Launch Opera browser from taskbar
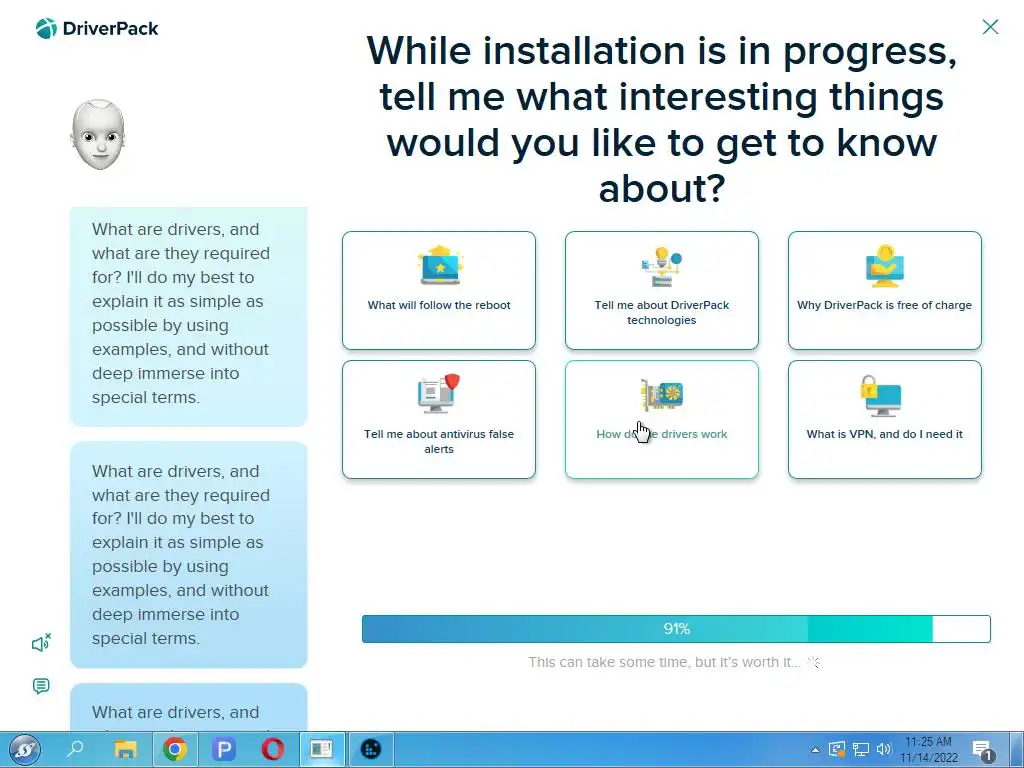1024x768 pixels. click(x=272, y=749)
